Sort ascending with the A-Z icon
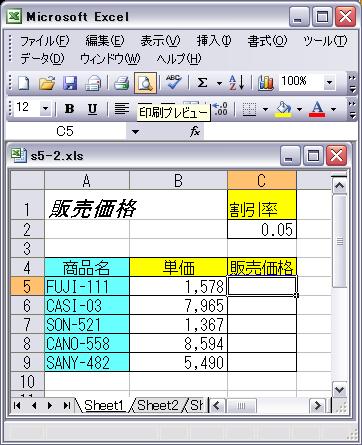The image size is (362, 445). pyautogui.click(x=237, y=83)
